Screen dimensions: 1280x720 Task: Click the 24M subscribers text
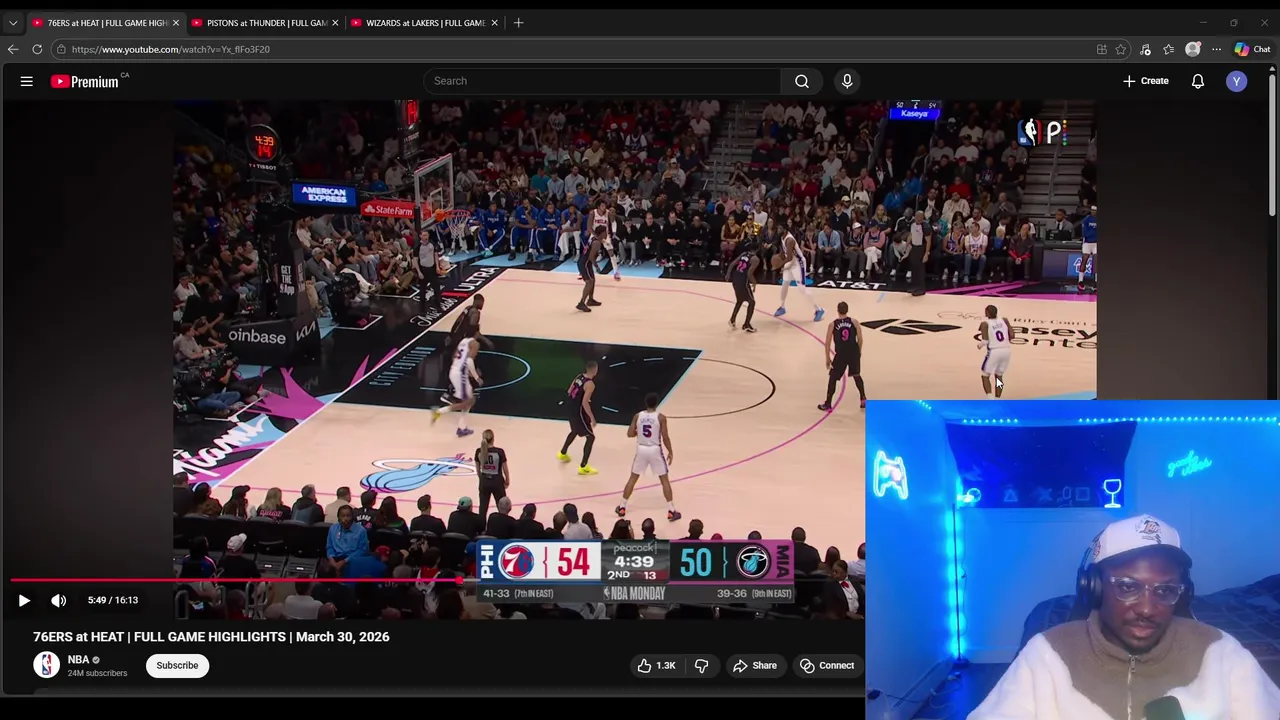pos(97,674)
